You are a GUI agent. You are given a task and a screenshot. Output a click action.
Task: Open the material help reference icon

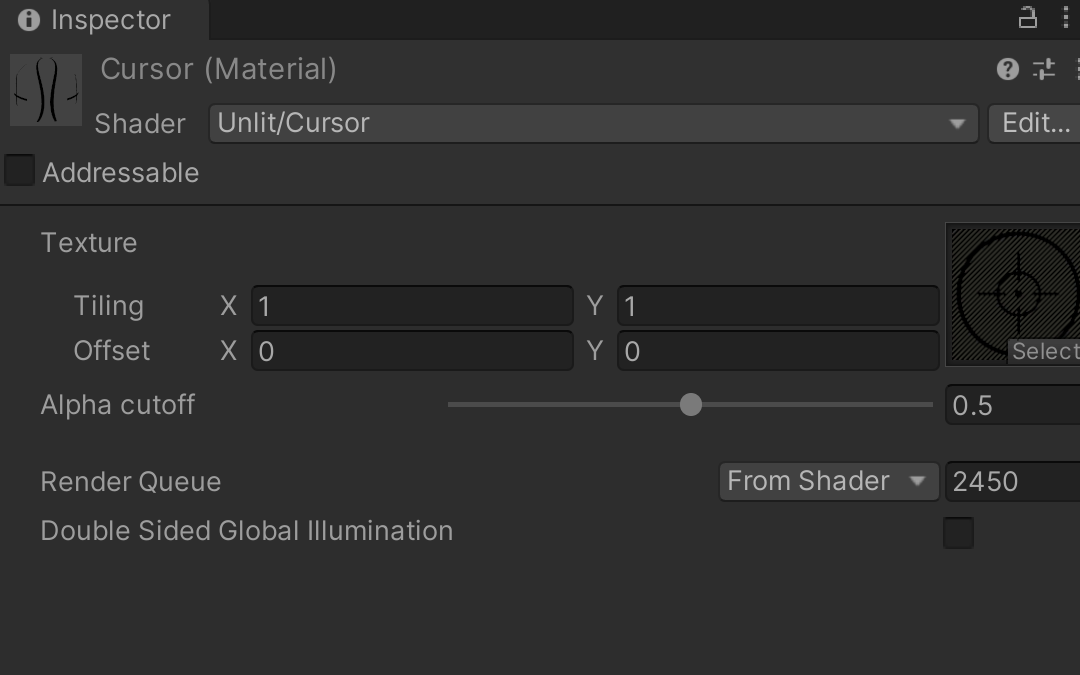(x=1008, y=69)
